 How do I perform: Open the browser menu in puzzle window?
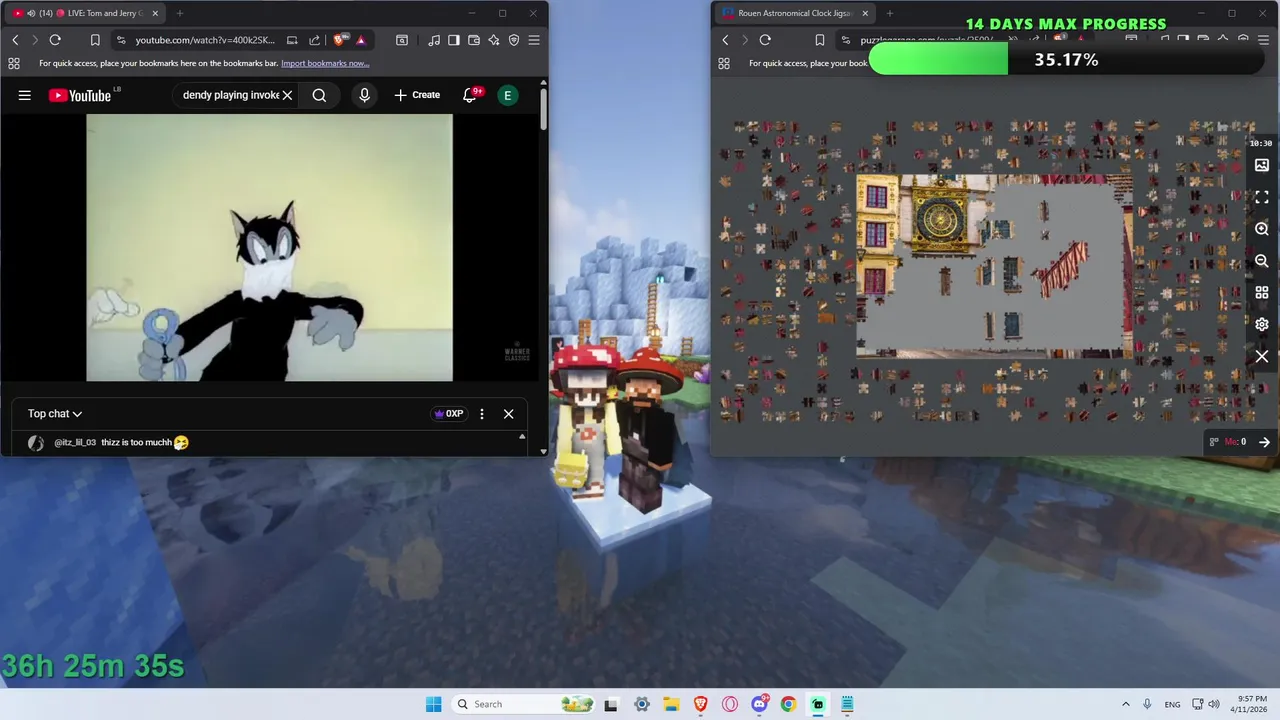[1263, 40]
